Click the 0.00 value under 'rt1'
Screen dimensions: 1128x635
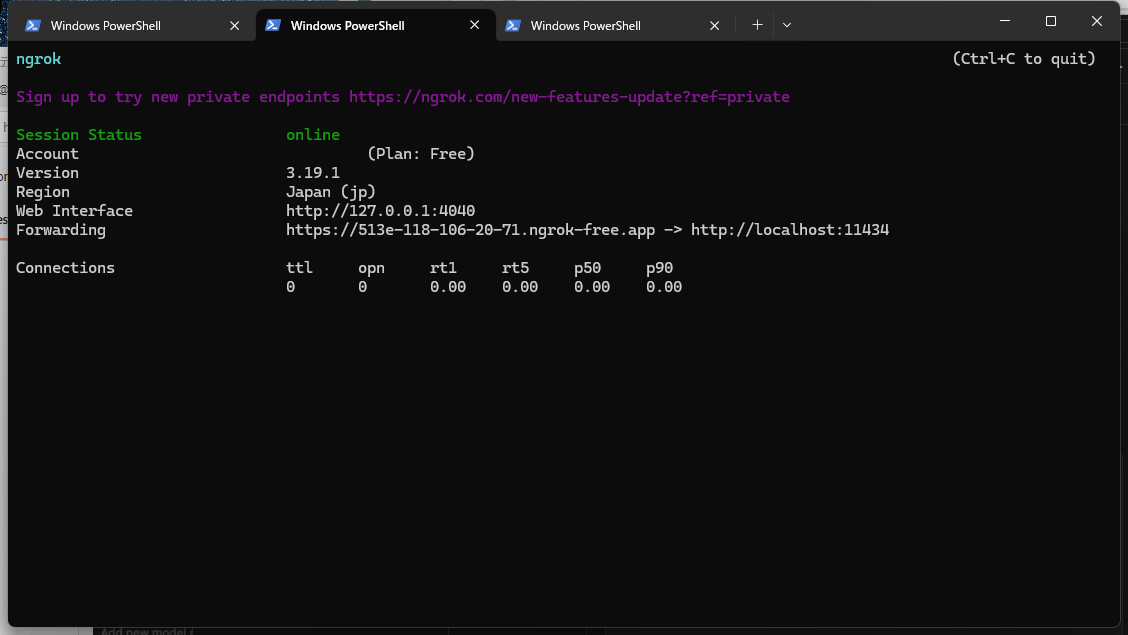tap(448, 287)
